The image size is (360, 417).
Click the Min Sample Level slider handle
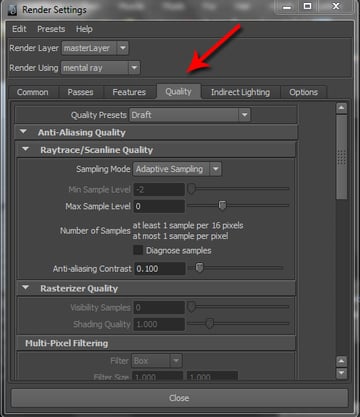tap(191, 189)
